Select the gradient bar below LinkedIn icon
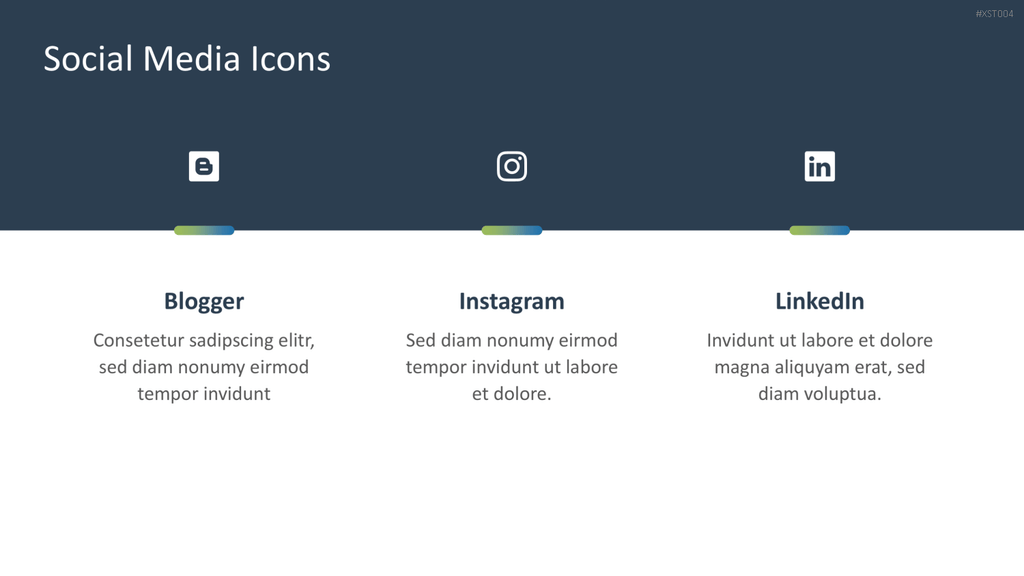 (820, 230)
